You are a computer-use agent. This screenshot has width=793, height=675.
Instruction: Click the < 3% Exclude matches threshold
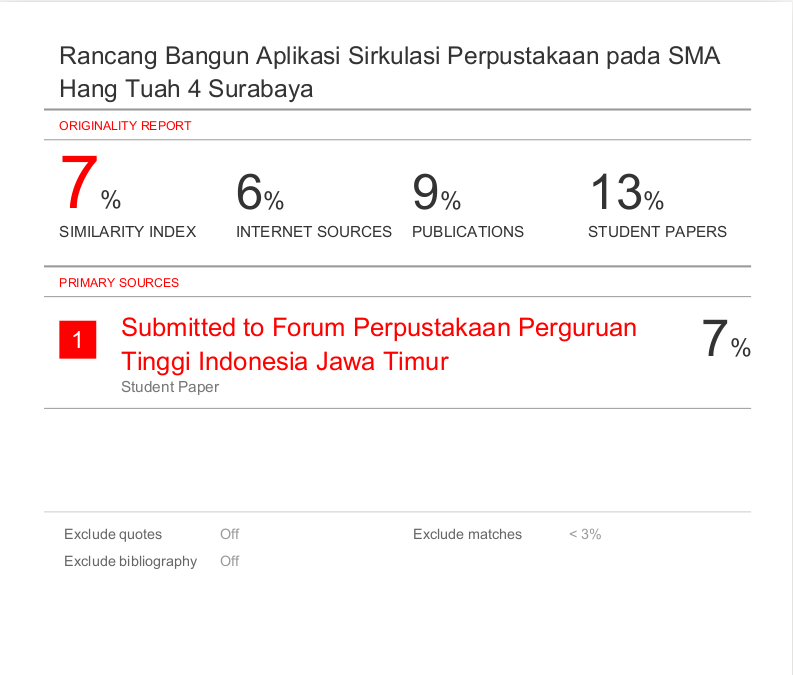585,534
